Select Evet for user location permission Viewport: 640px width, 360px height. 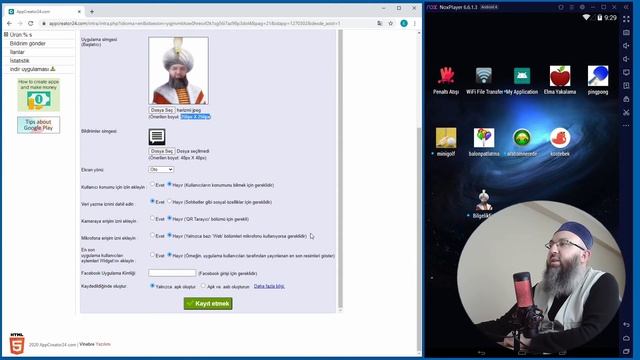click(152, 184)
